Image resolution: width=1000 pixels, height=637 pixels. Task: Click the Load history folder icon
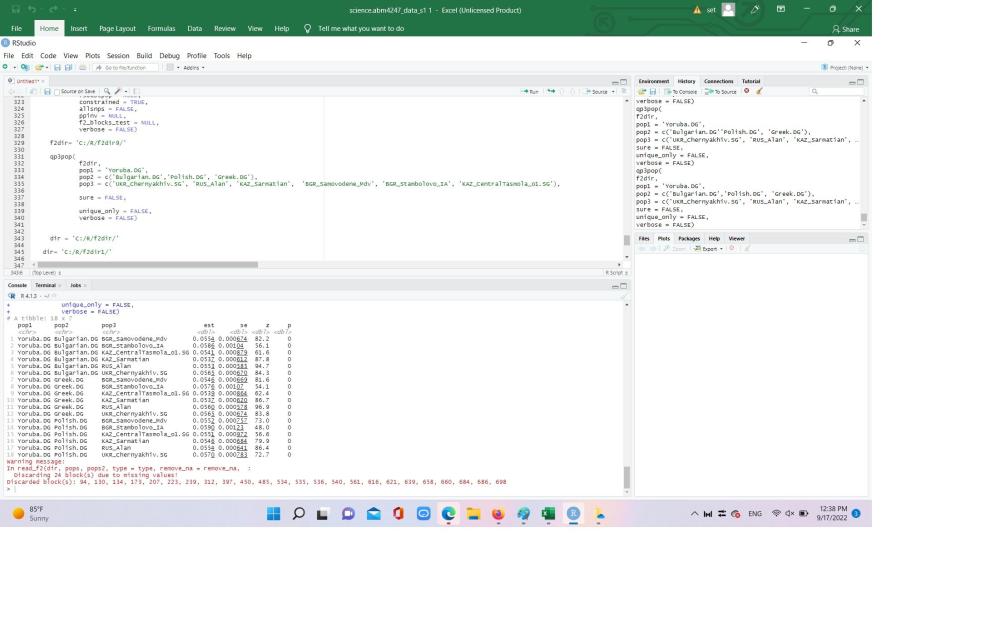click(x=641, y=91)
